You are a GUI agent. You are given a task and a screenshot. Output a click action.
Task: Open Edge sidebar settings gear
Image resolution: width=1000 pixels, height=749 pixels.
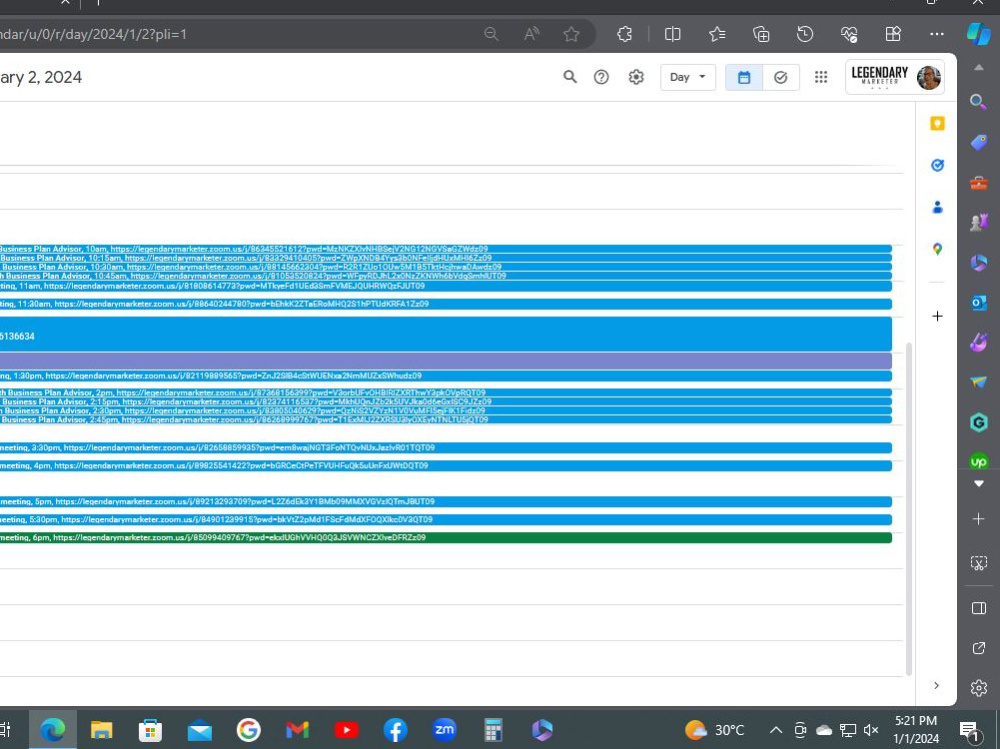[x=978, y=688]
